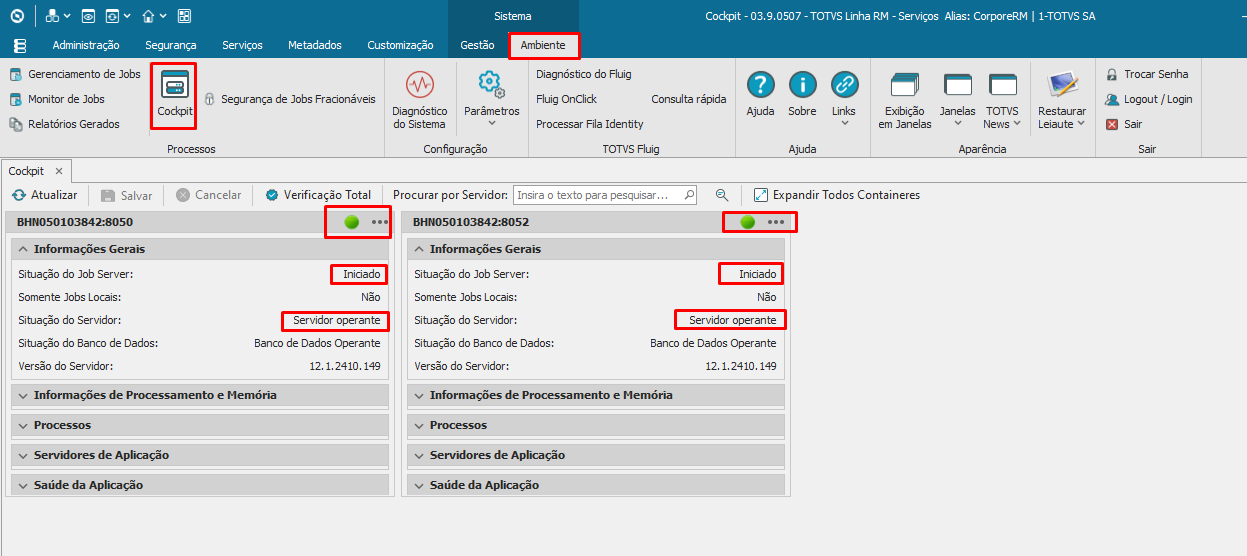This screenshot has height=556, width=1247.
Task: Open the Links chain icon
Action: (x=844, y=84)
